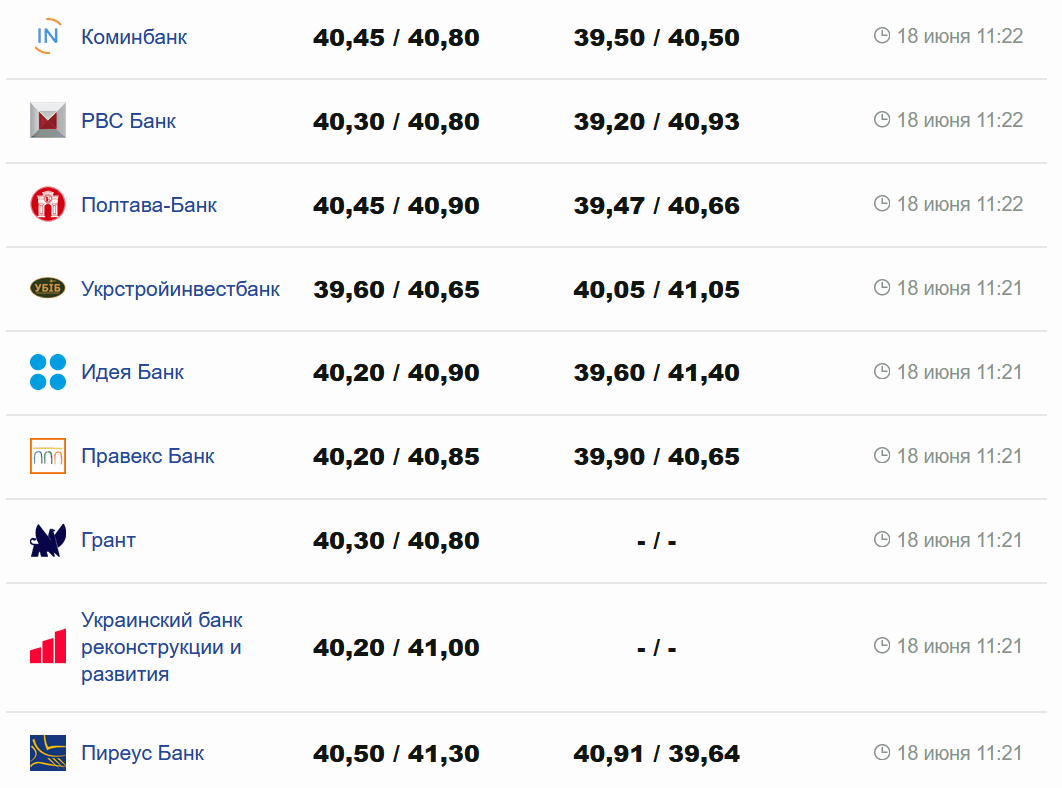1062x788 pixels.
Task: Click the red bars logo of Украинский банк
Action: point(48,647)
